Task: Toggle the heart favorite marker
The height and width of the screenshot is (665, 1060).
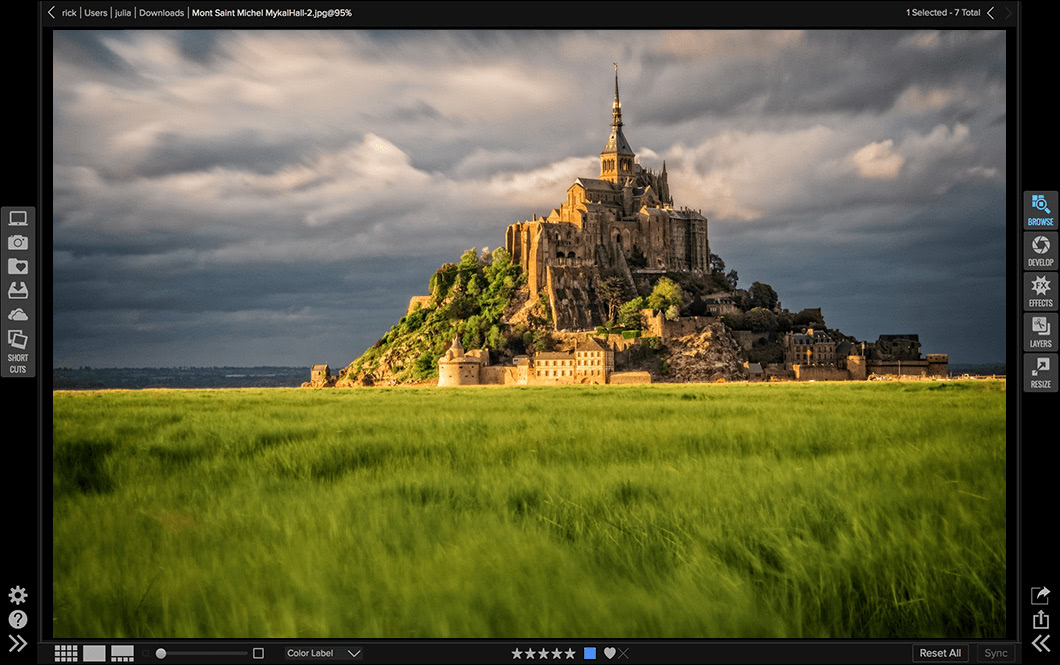Action: (609, 653)
